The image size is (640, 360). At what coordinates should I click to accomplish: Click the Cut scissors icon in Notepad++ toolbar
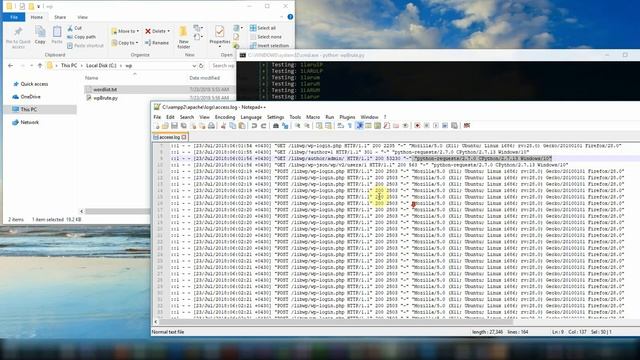[223, 126]
